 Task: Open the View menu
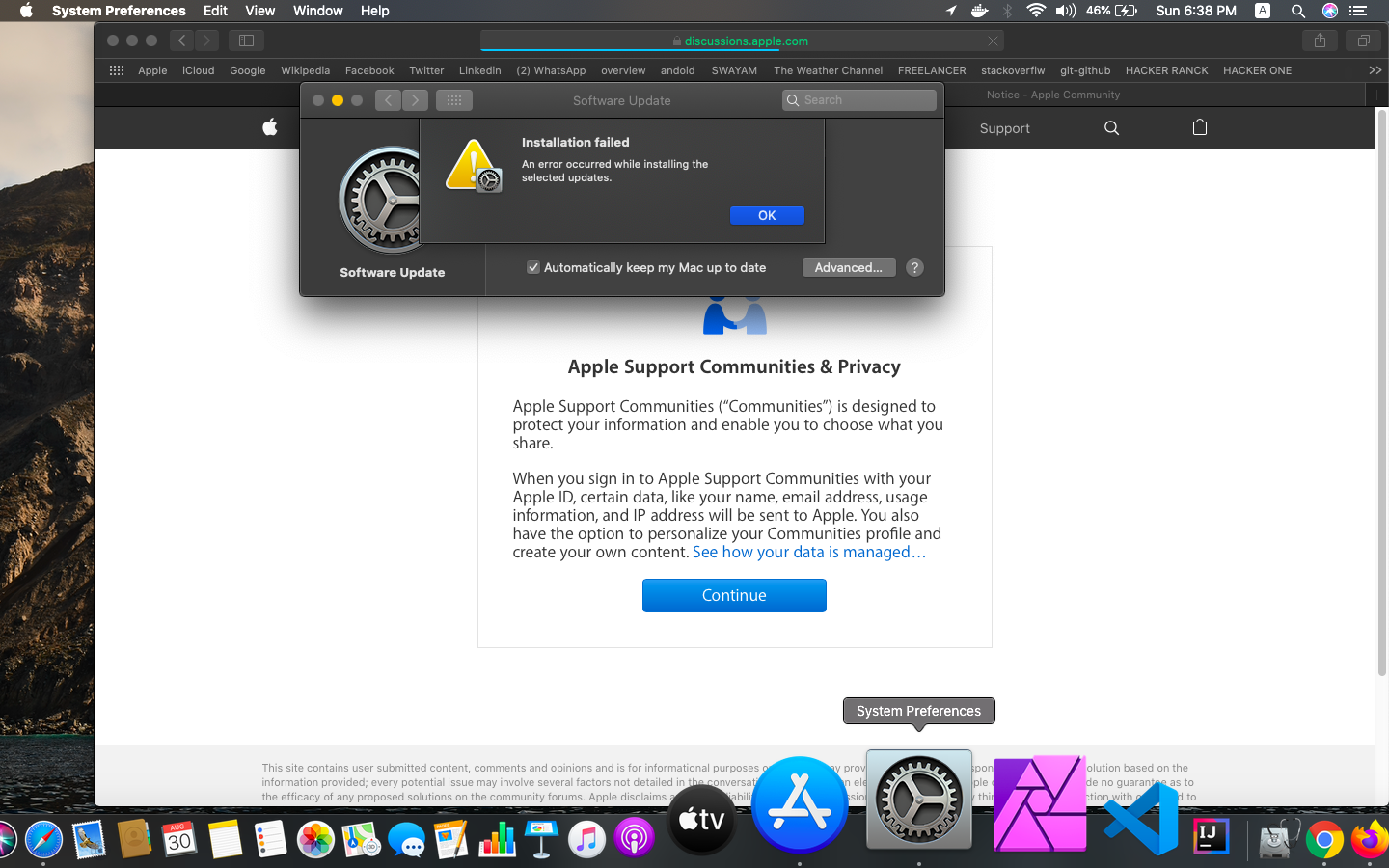(x=259, y=11)
